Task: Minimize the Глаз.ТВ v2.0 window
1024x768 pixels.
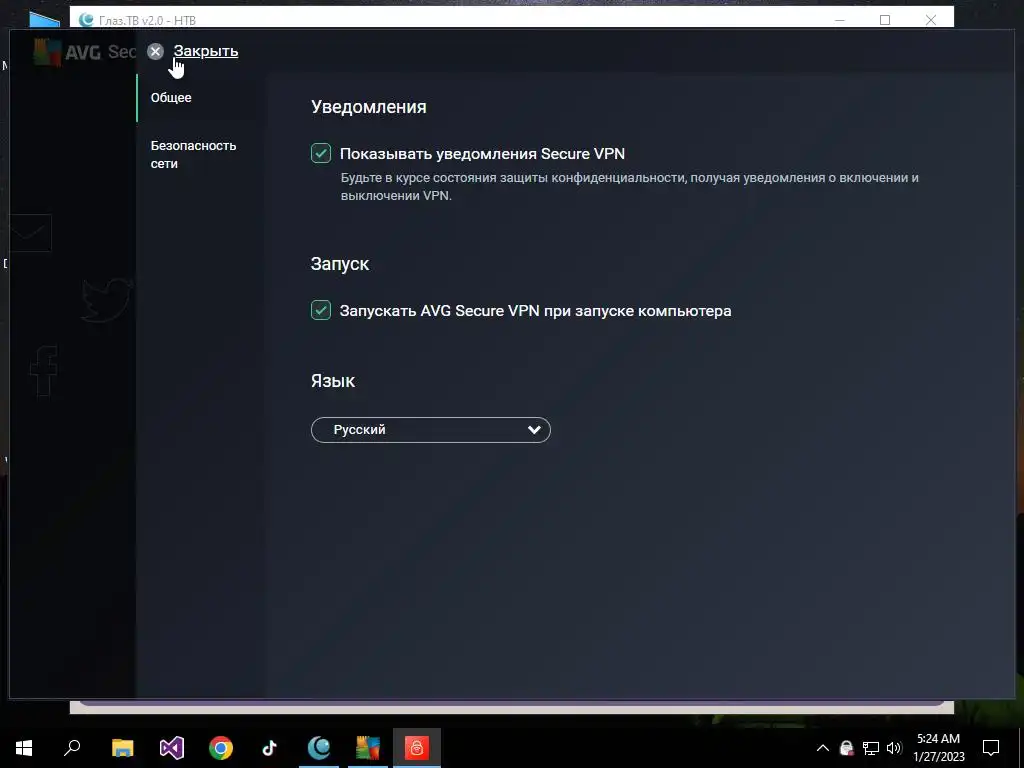Action: click(x=840, y=20)
